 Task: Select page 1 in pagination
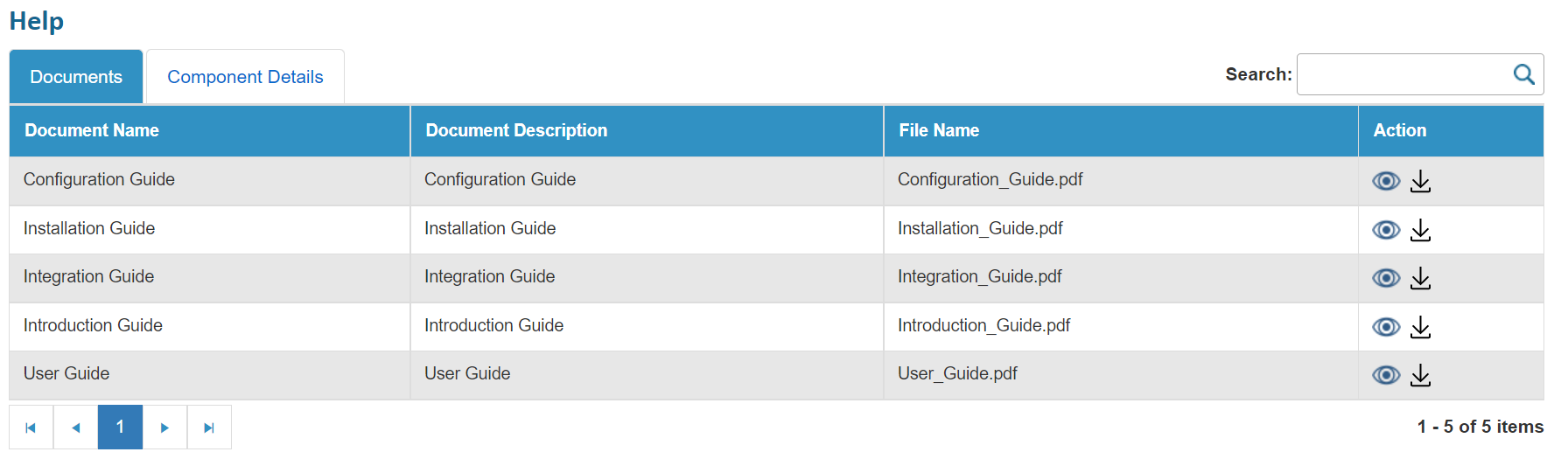120,428
